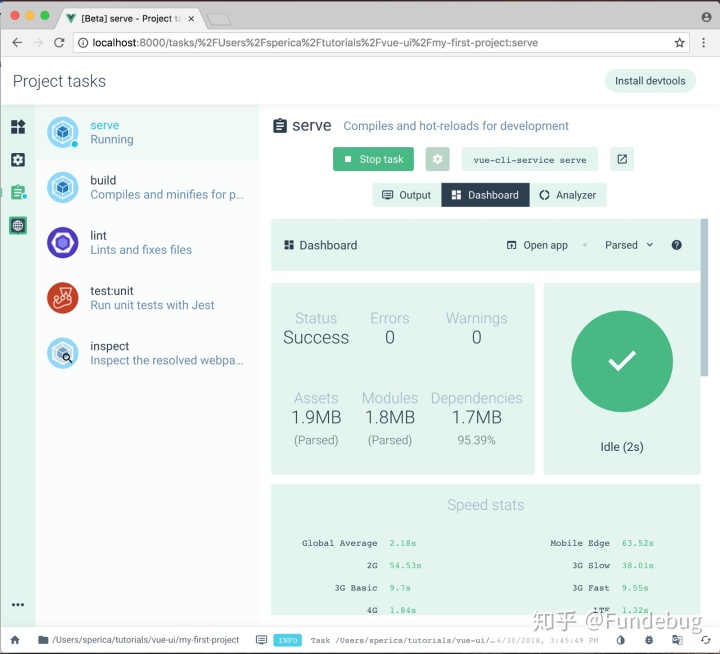This screenshot has height=654, width=720.
Task: Click the 2G 54.53s value
Action: point(405,565)
